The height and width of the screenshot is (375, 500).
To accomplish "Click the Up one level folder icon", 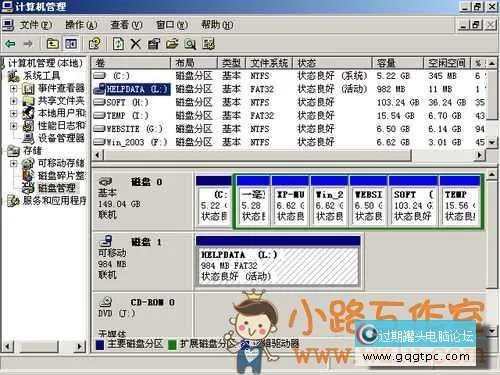I will pyautogui.click(x=52, y=44).
